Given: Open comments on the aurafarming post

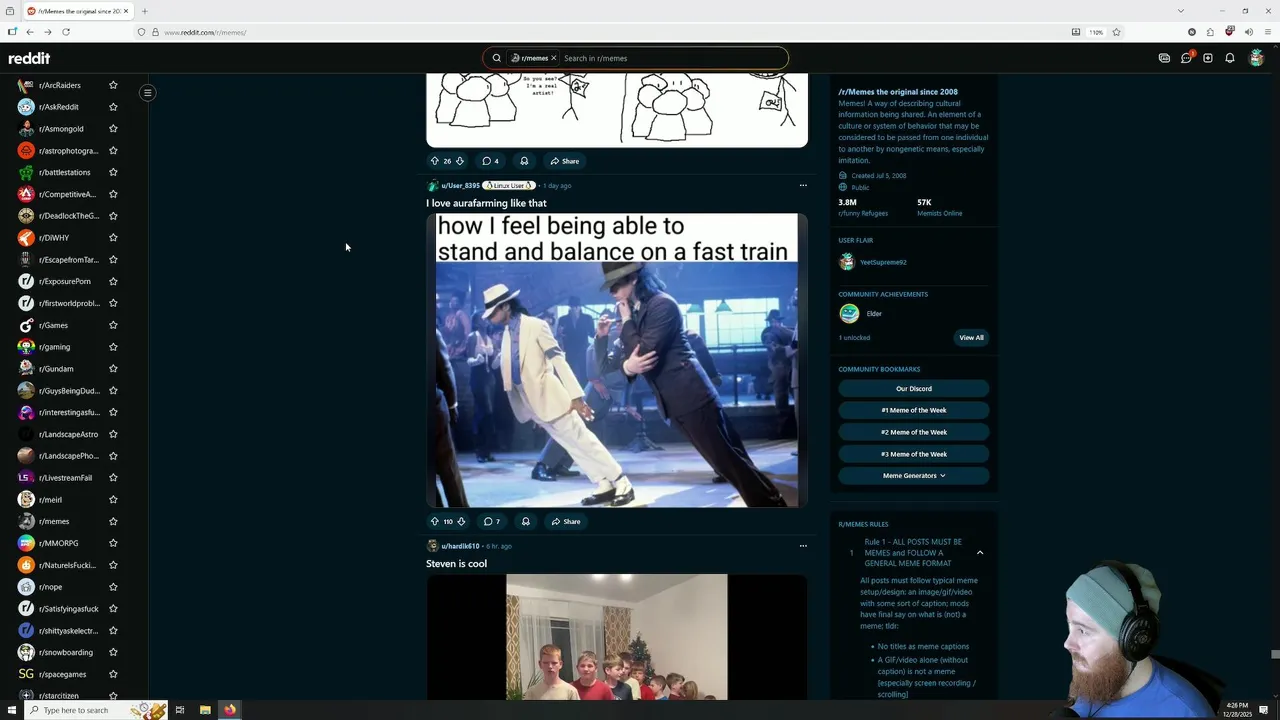Looking at the screenshot, I should point(491,521).
